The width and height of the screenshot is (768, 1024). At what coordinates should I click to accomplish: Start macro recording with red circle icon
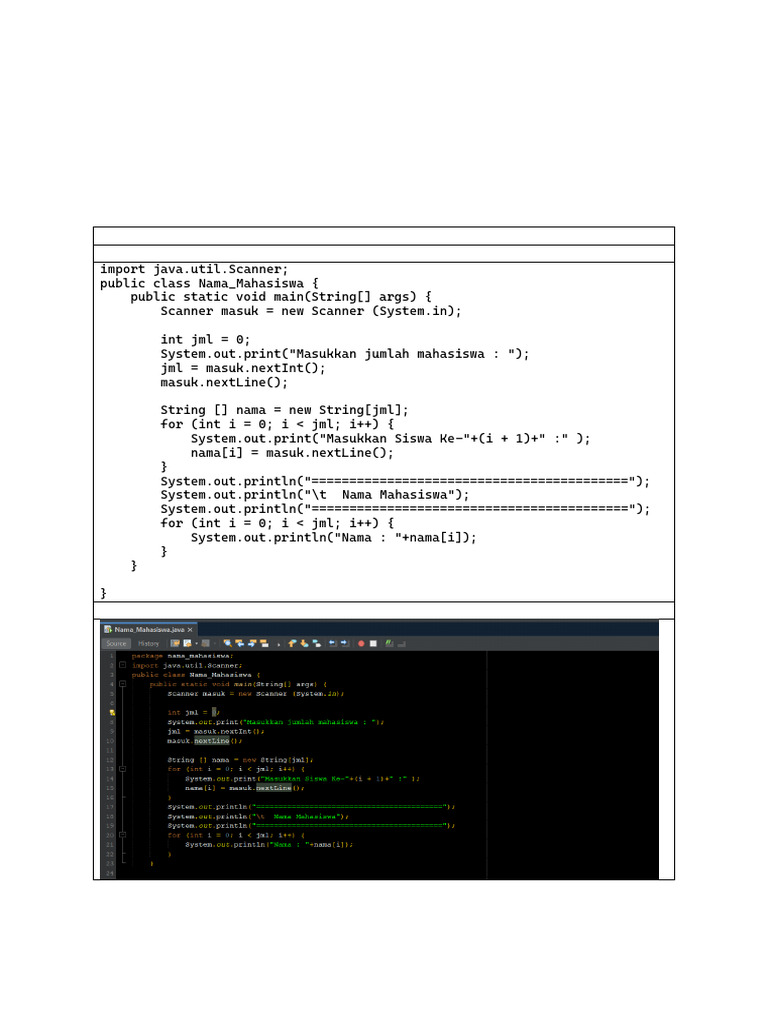point(361,643)
